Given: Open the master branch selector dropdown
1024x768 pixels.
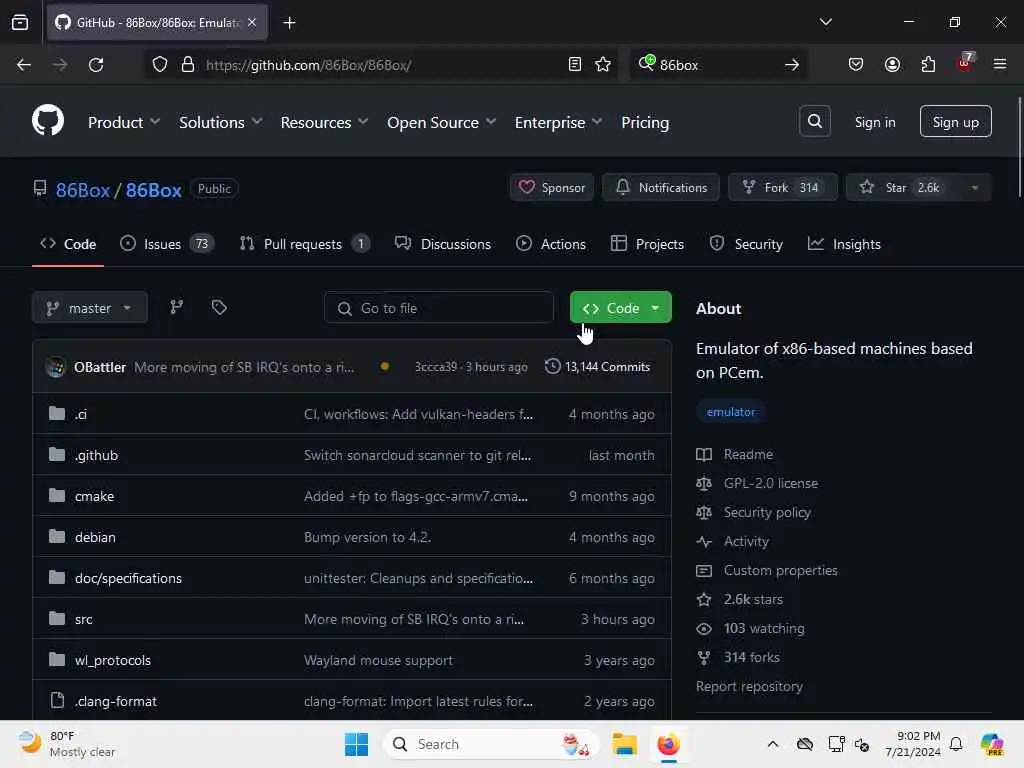Looking at the screenshot, I should (x=89, y=308).
